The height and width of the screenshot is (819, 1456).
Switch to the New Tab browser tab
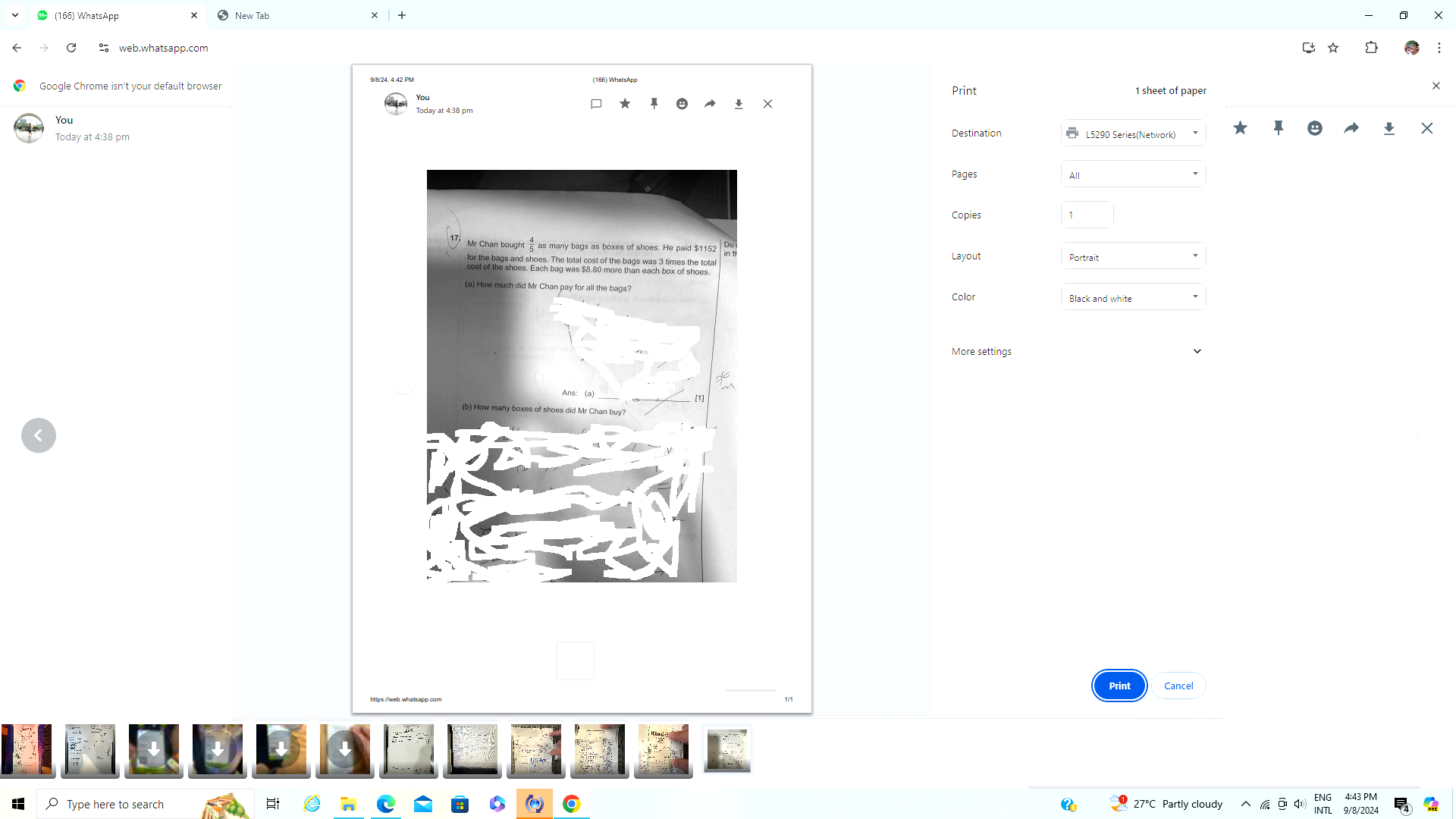[x=296, y=15]
